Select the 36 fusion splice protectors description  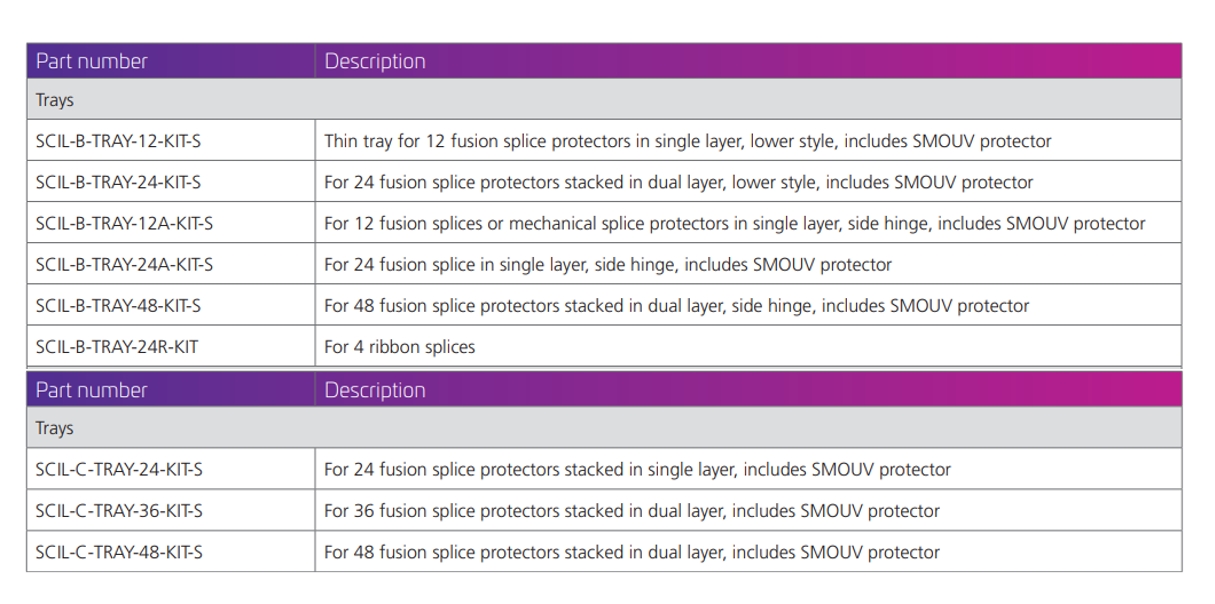632,510
